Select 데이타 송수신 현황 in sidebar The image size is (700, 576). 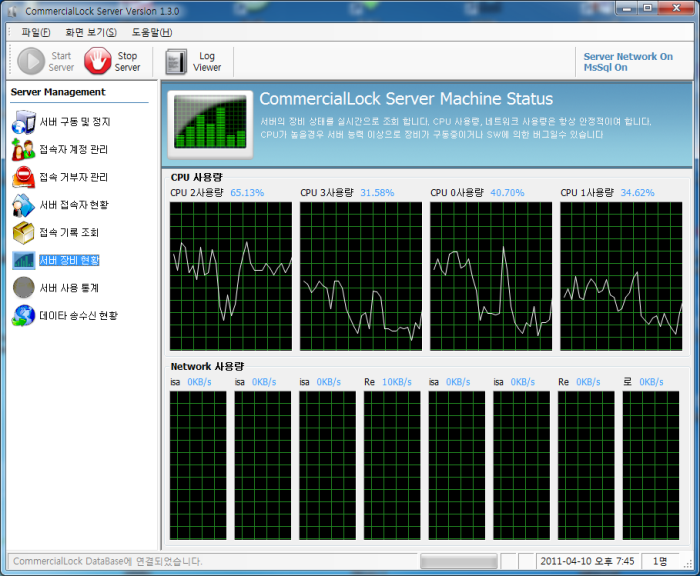pos(79,316)
